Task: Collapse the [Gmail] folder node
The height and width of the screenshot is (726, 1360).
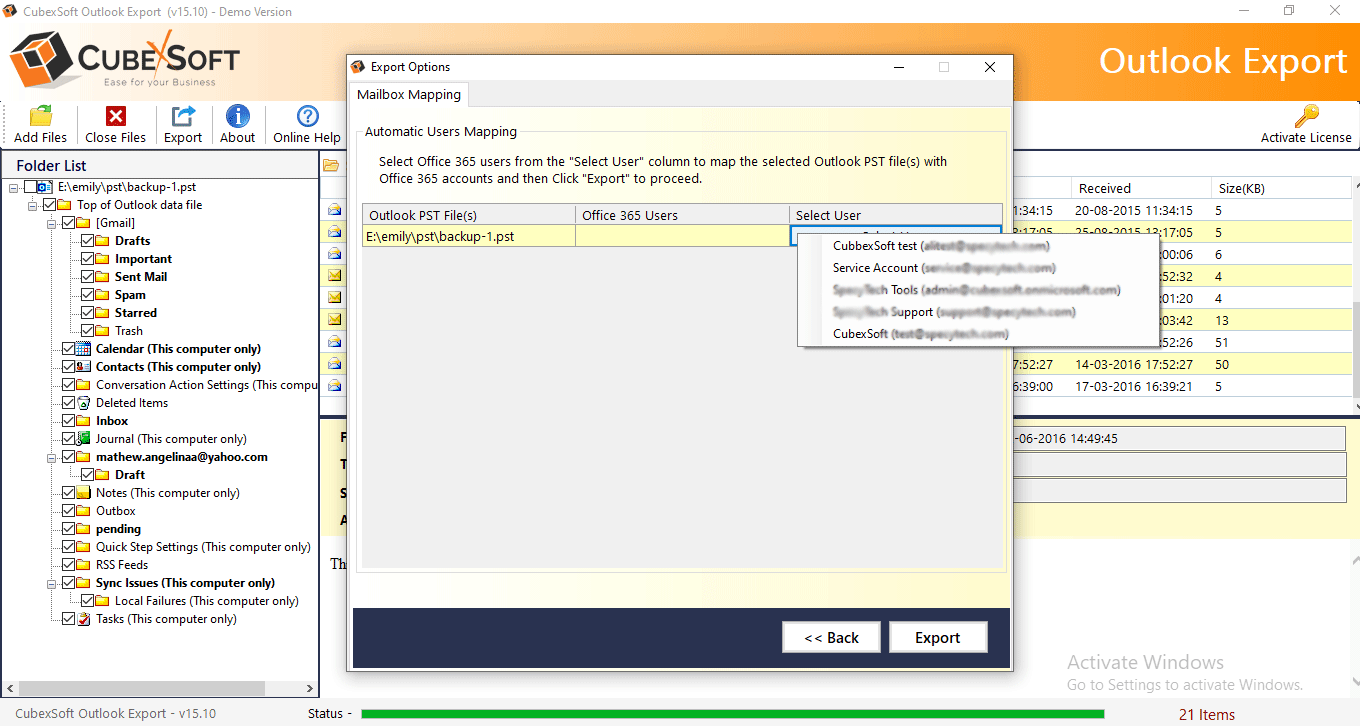Action: pyautogui.click(x=52, y=223)
